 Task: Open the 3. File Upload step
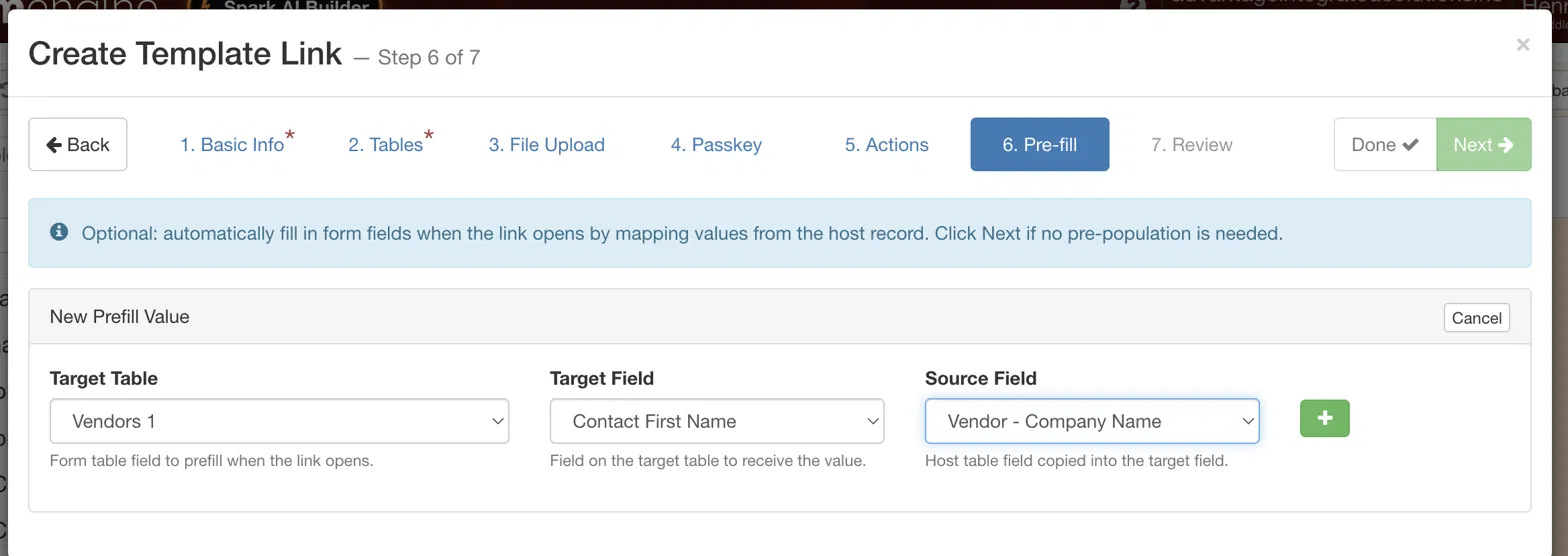[x=546, y=144]
